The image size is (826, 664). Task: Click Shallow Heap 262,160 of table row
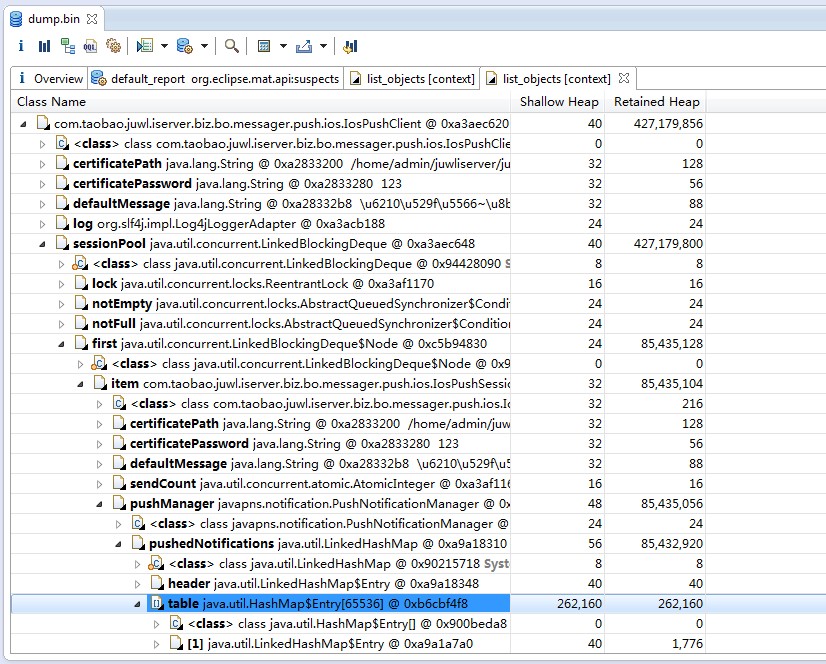579,603
